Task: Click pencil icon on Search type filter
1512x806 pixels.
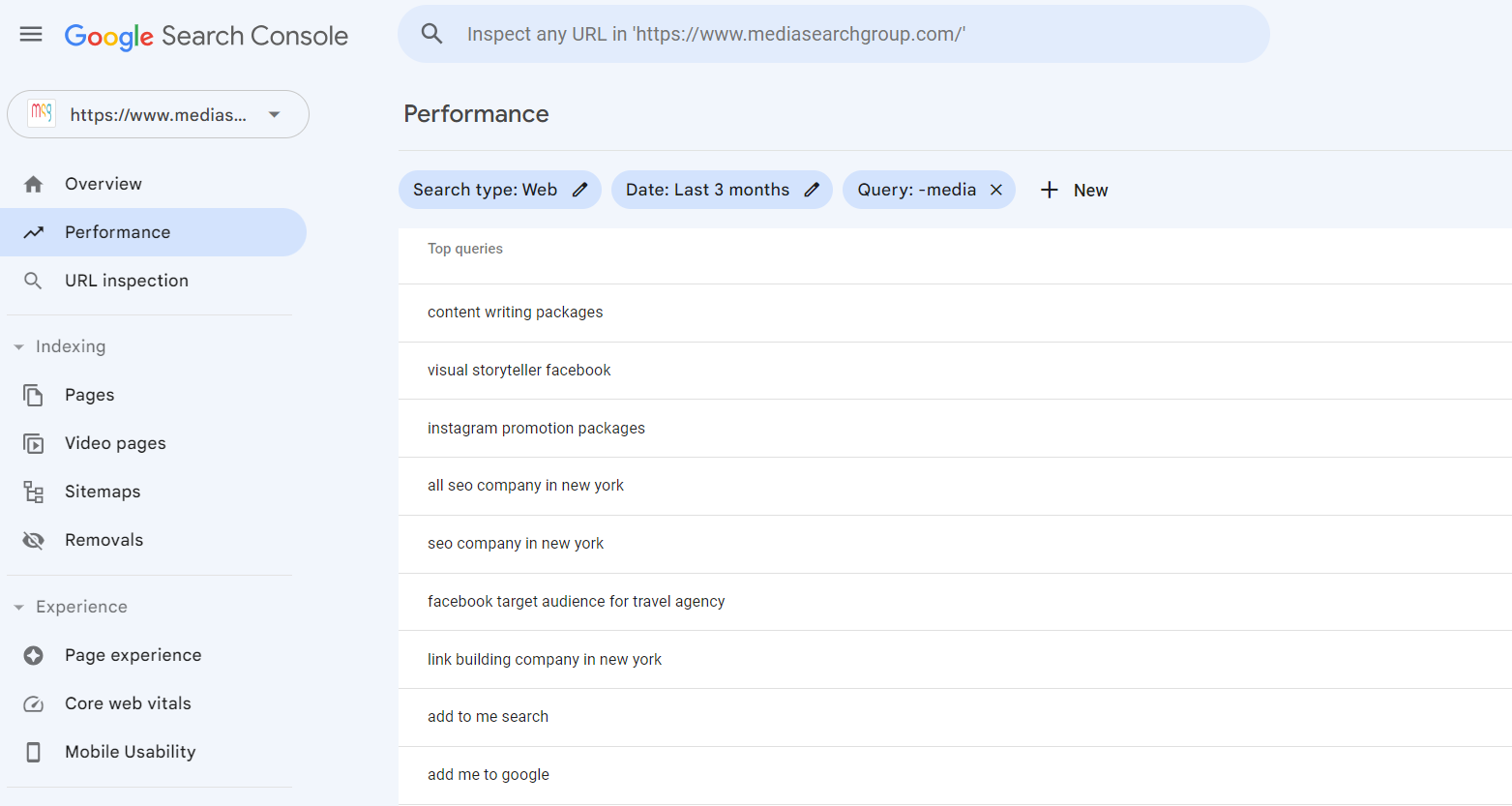Action: [x=579, y=190]
